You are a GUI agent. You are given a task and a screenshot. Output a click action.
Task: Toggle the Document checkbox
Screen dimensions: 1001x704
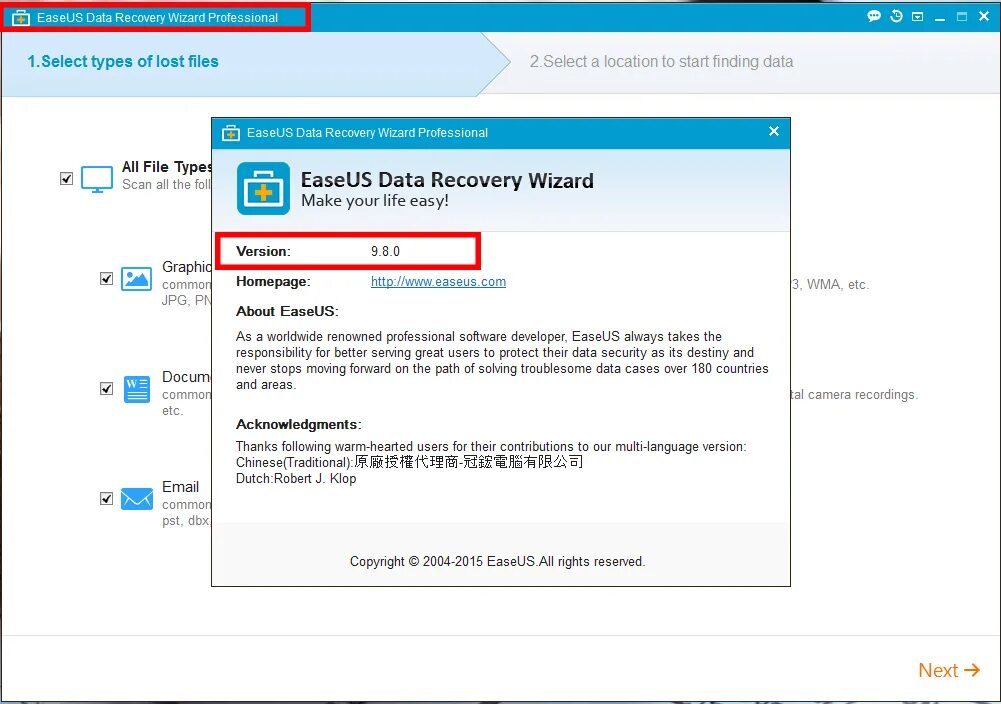107,389
